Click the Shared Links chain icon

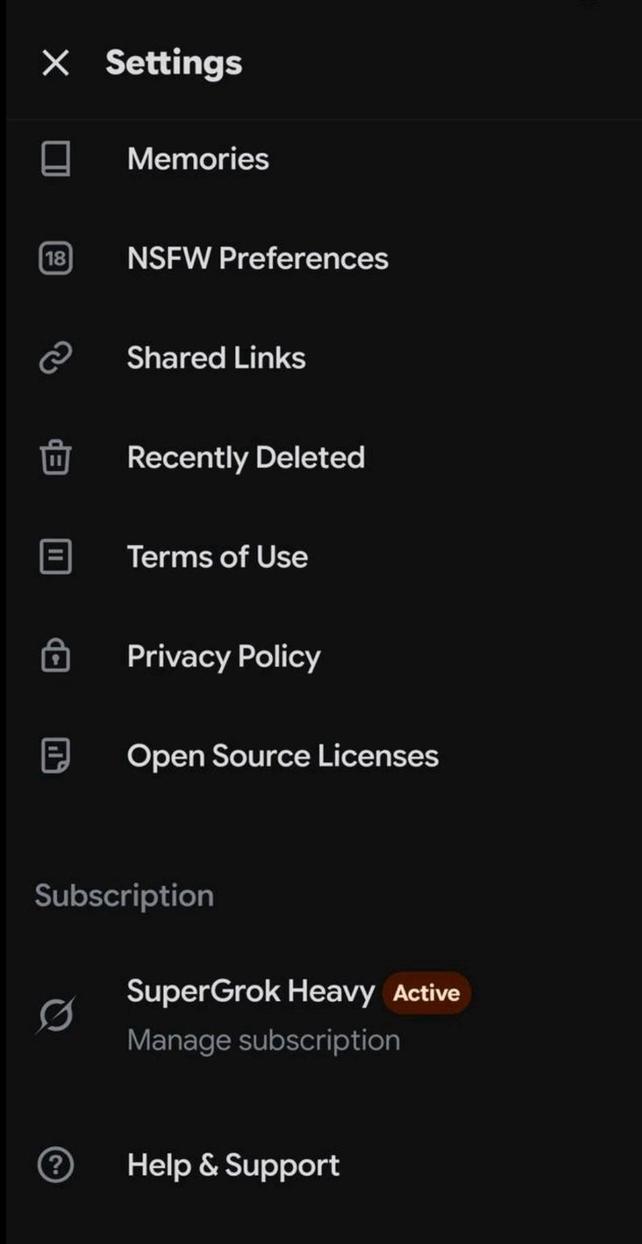click(55, 357)
